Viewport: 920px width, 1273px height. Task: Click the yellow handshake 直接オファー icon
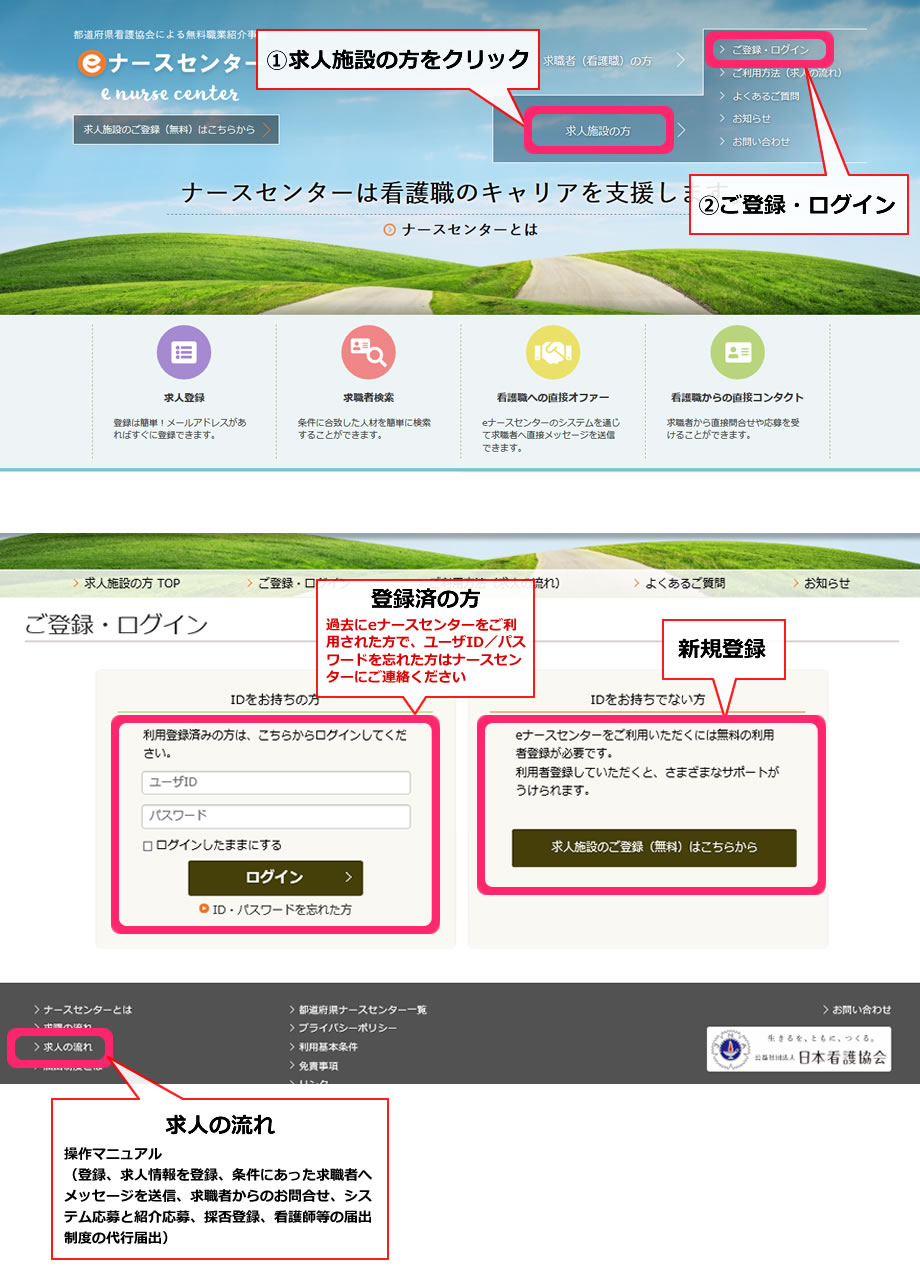click(x=553, y=352)
